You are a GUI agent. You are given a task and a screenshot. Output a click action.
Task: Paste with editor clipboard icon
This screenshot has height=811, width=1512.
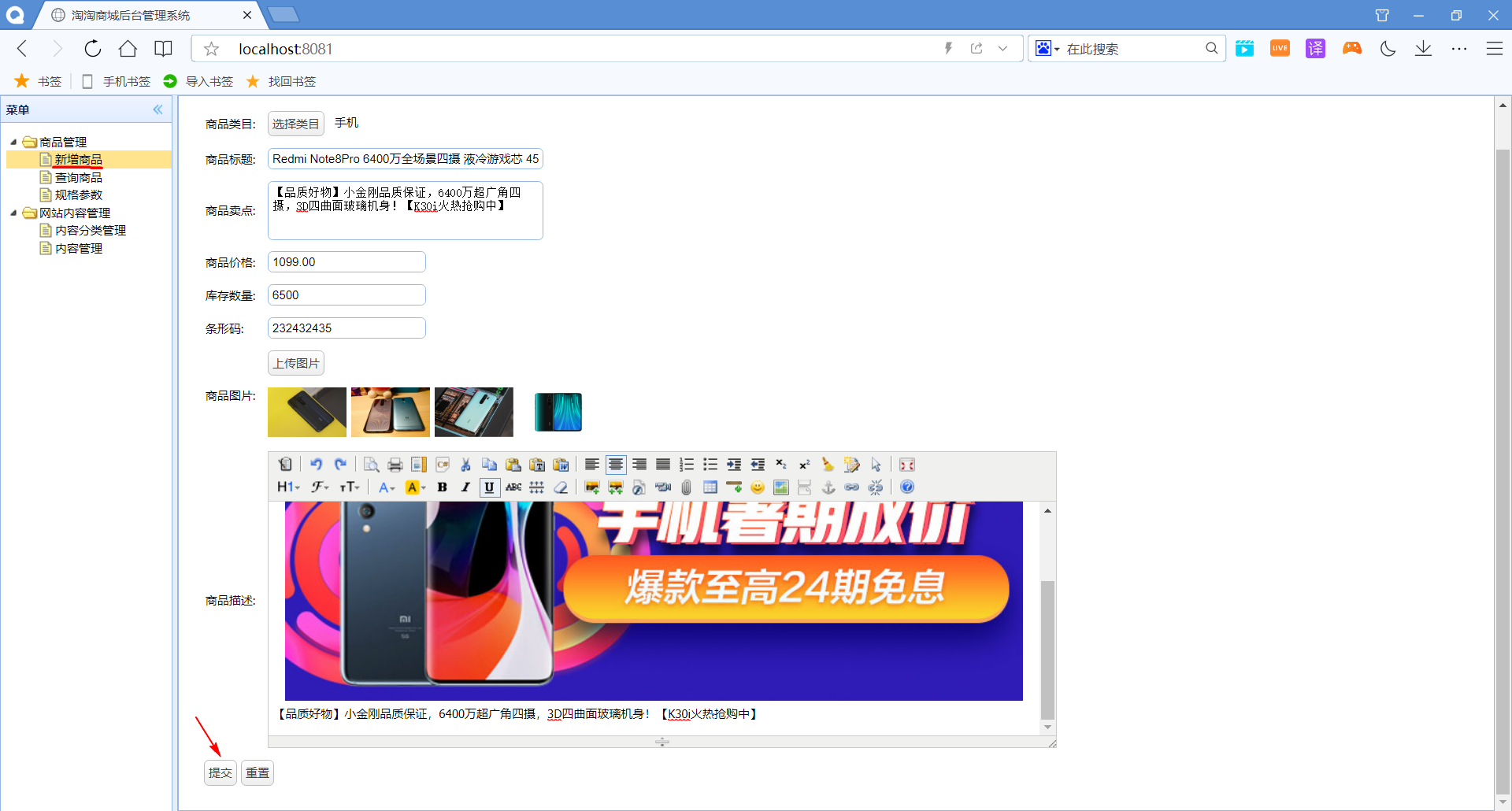coord(513,465)
